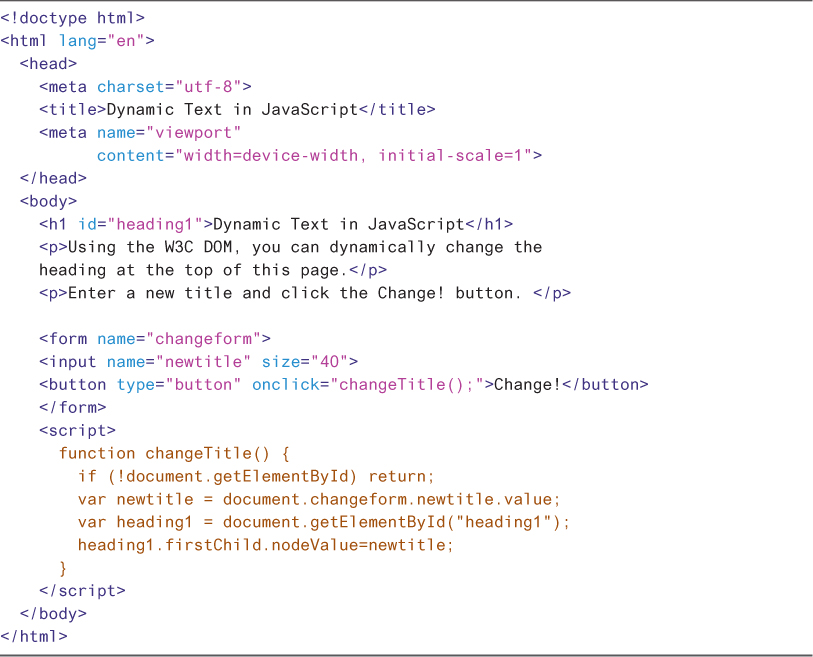
Task: Click the closing </html> tag
Action: [x=34, y=636]
